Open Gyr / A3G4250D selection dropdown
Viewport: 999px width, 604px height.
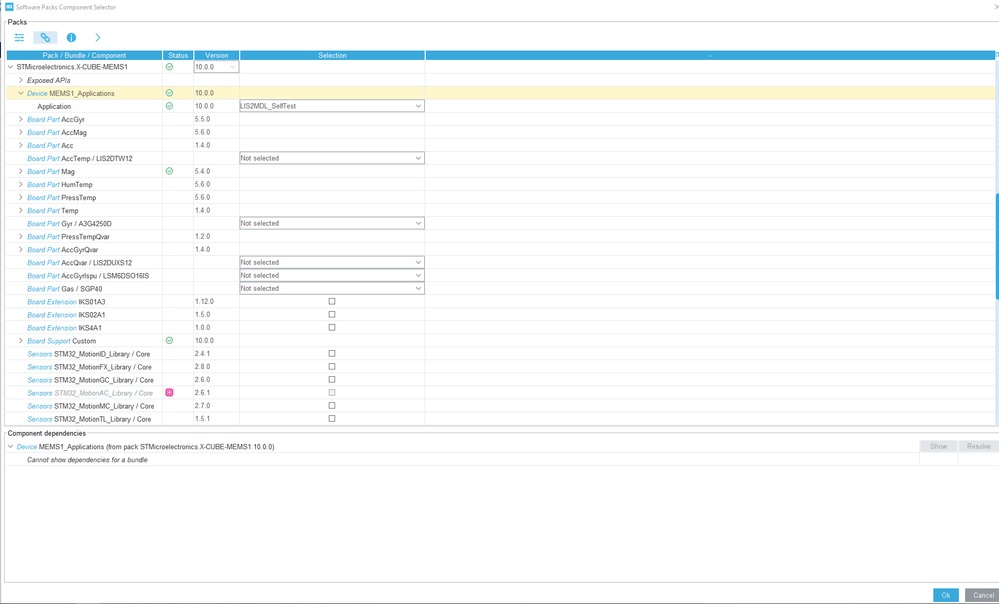332,224
